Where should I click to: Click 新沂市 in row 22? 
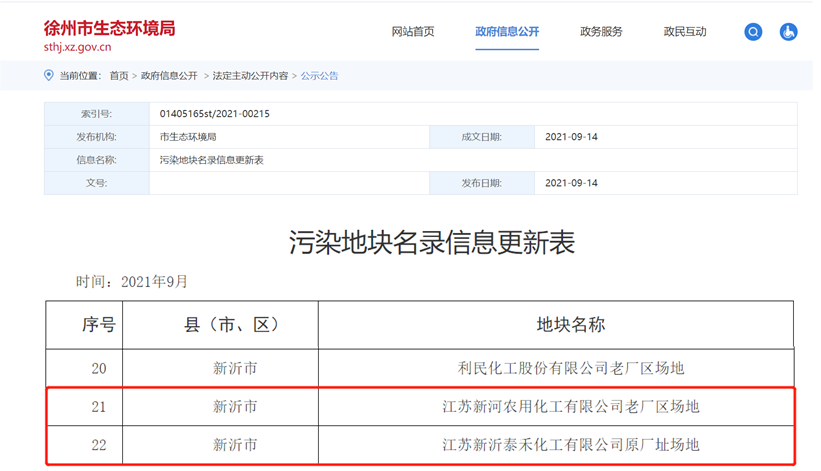235,445
